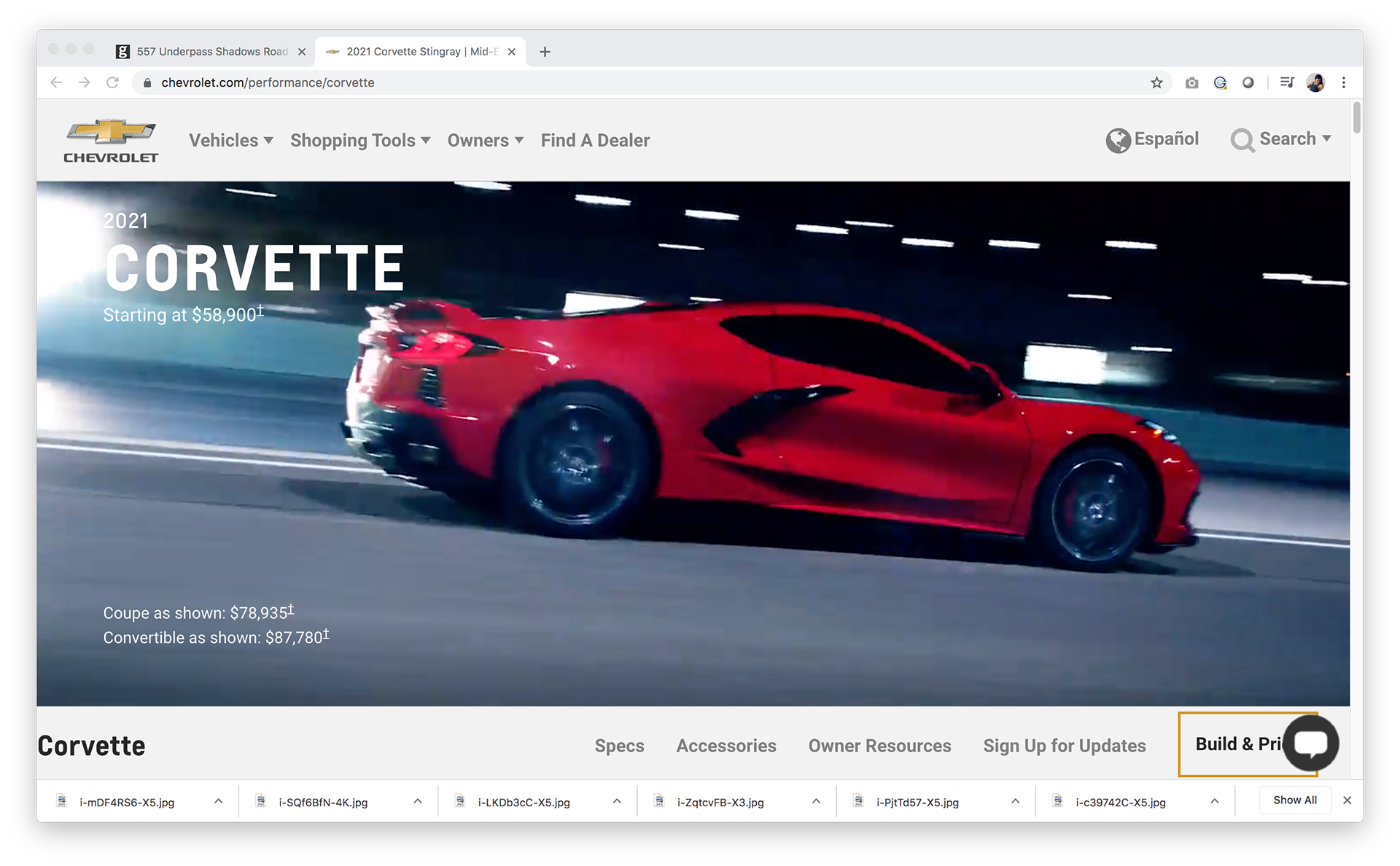The height and width of the screenshot is (866, 1400).
Task: Click the i-ZqtcvFB-X3.jpg file icon
Action: coord(659,801)
